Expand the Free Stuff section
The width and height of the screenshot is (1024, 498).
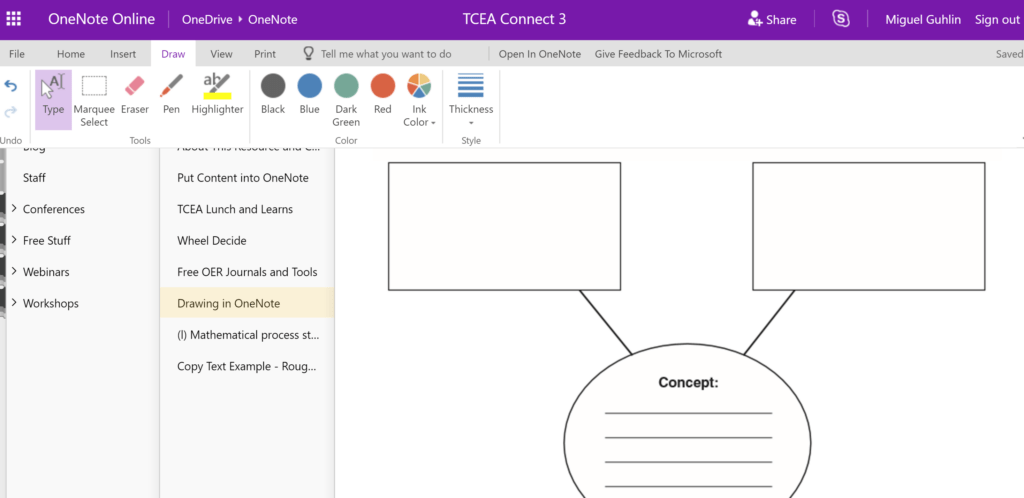pos(14,240)
